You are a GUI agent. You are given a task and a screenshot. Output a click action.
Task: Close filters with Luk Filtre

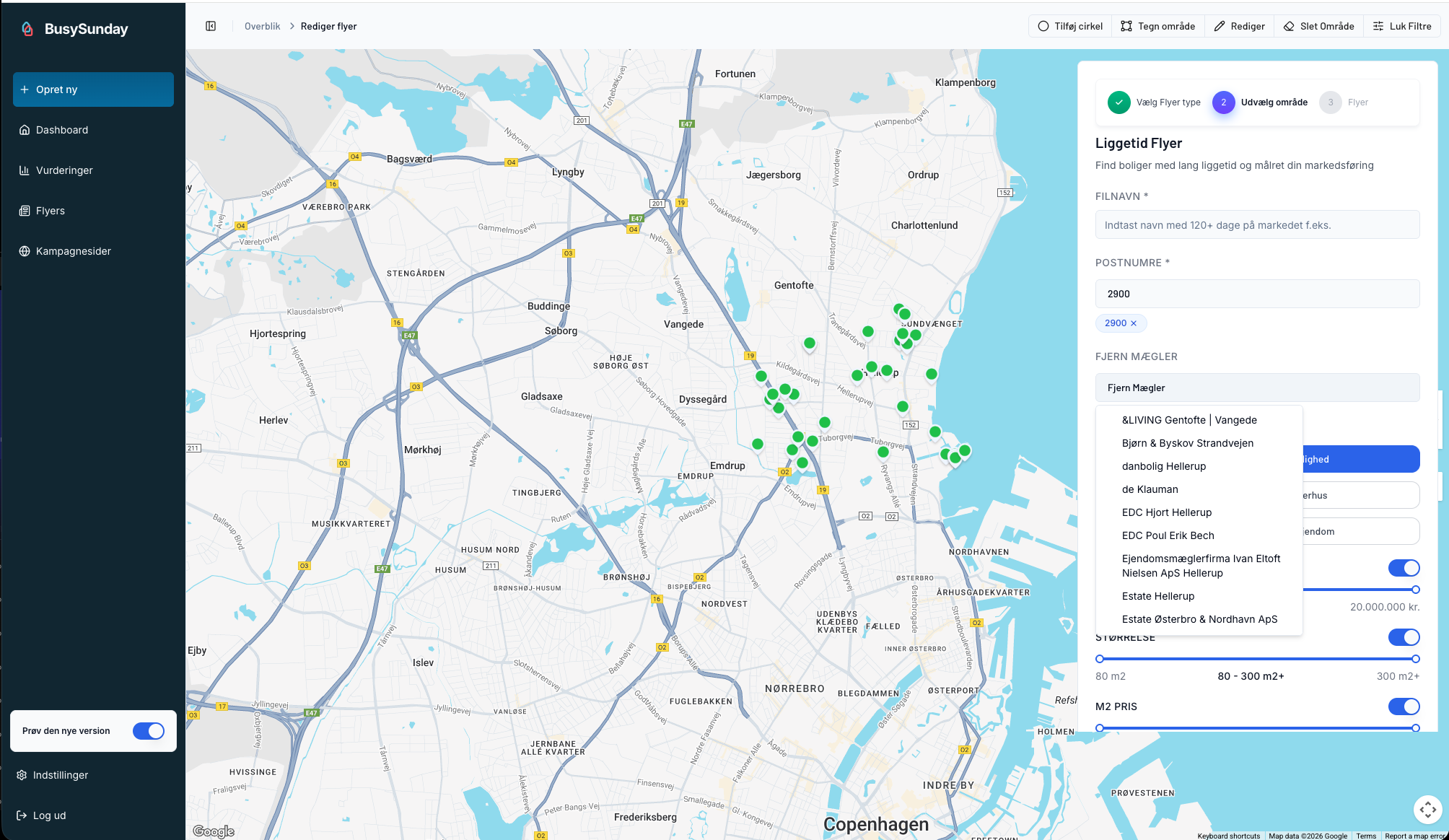pos(1402,26)
